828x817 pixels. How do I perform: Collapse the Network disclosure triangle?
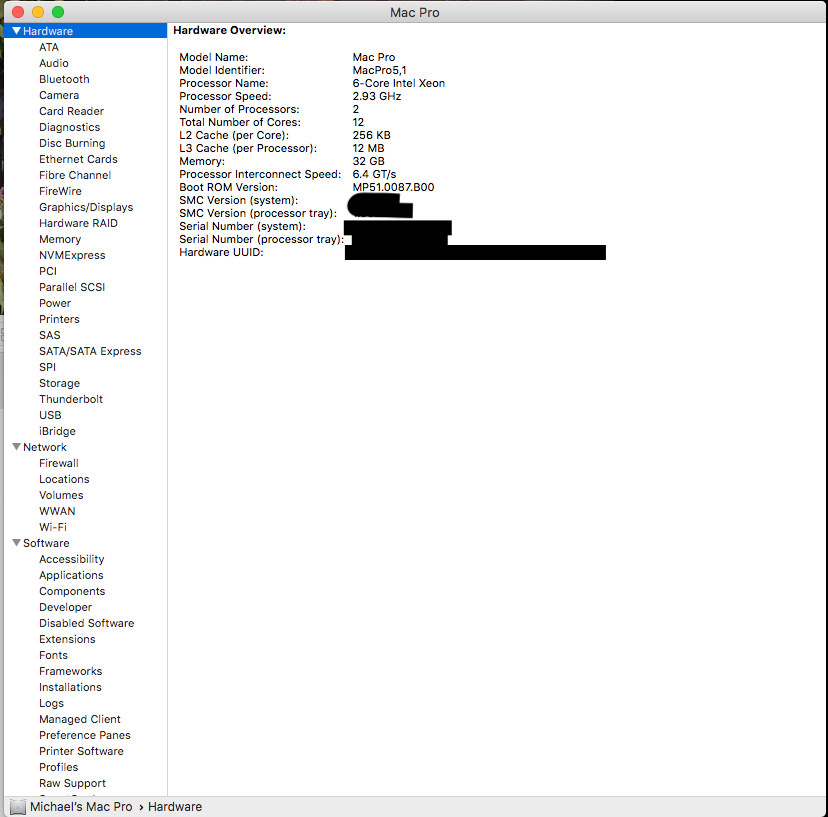(x=16, y=447)
